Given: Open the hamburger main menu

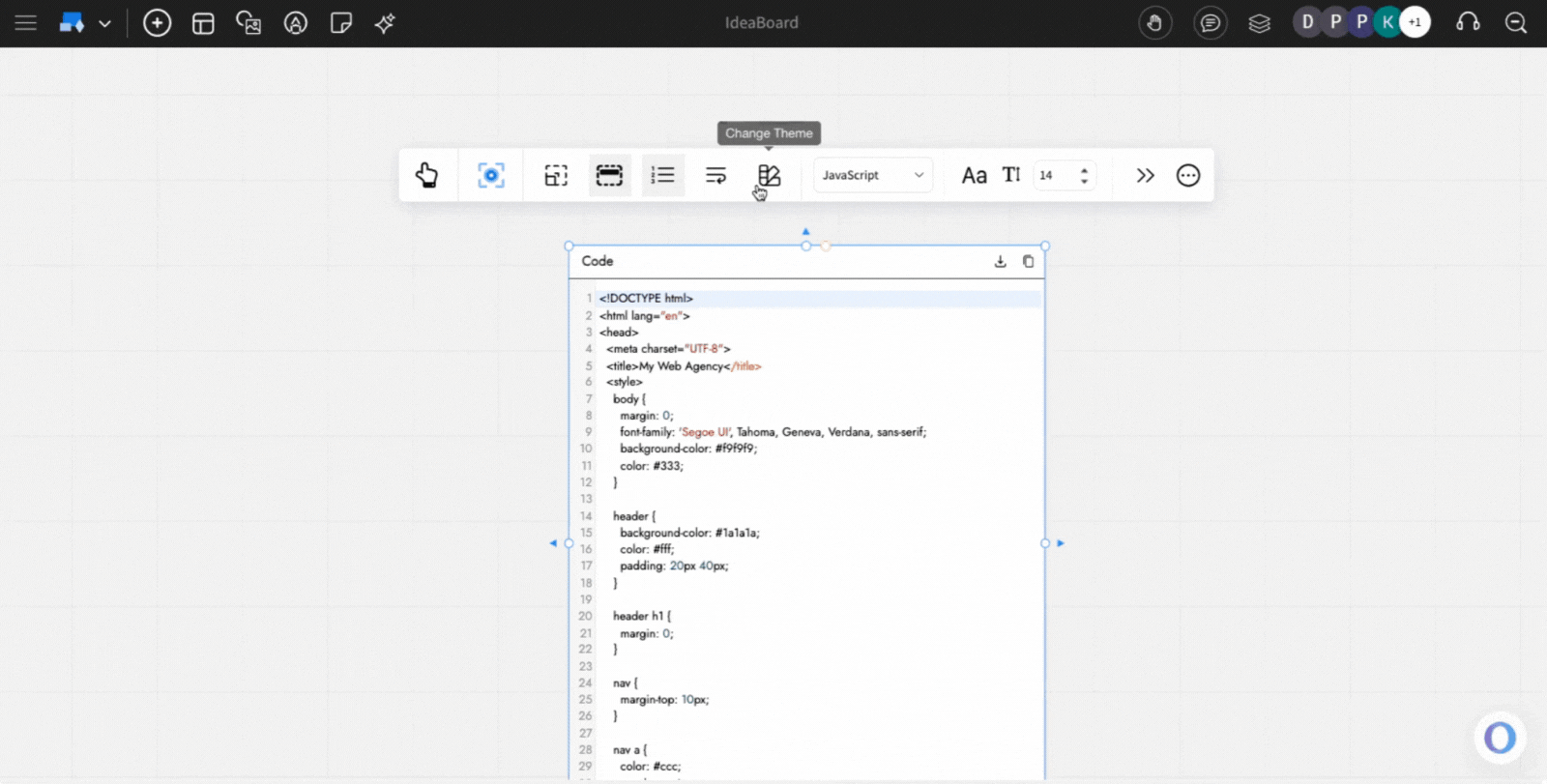Looking at the screenshot, I should (x=26, y=22).
